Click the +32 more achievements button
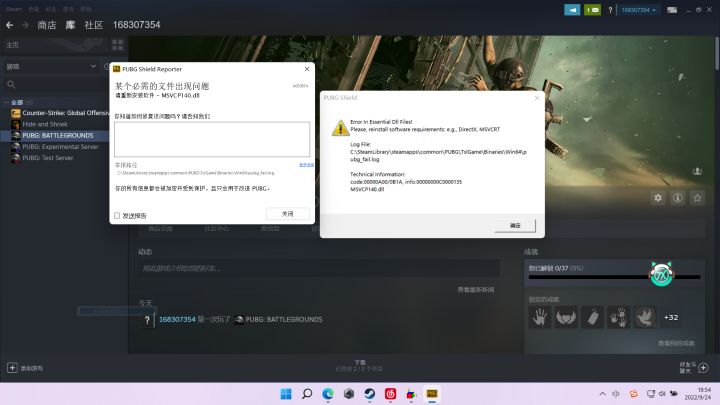Viewport: 720px width, 405px height. 671,317
